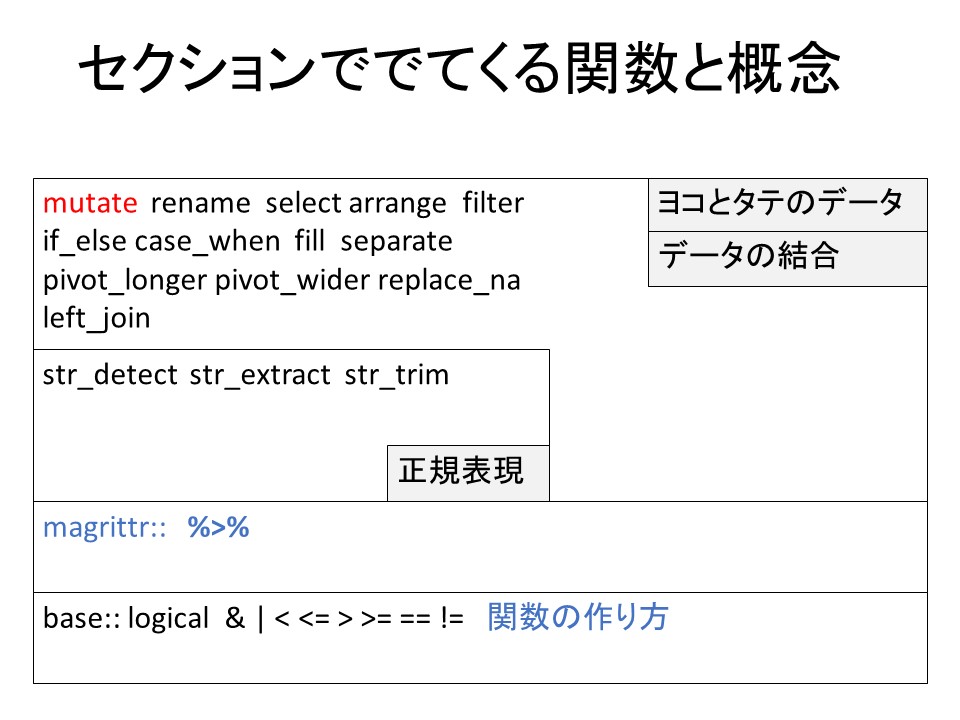Click the replace_na function name
The image size is (960, 720).
[x=449, y=281]
